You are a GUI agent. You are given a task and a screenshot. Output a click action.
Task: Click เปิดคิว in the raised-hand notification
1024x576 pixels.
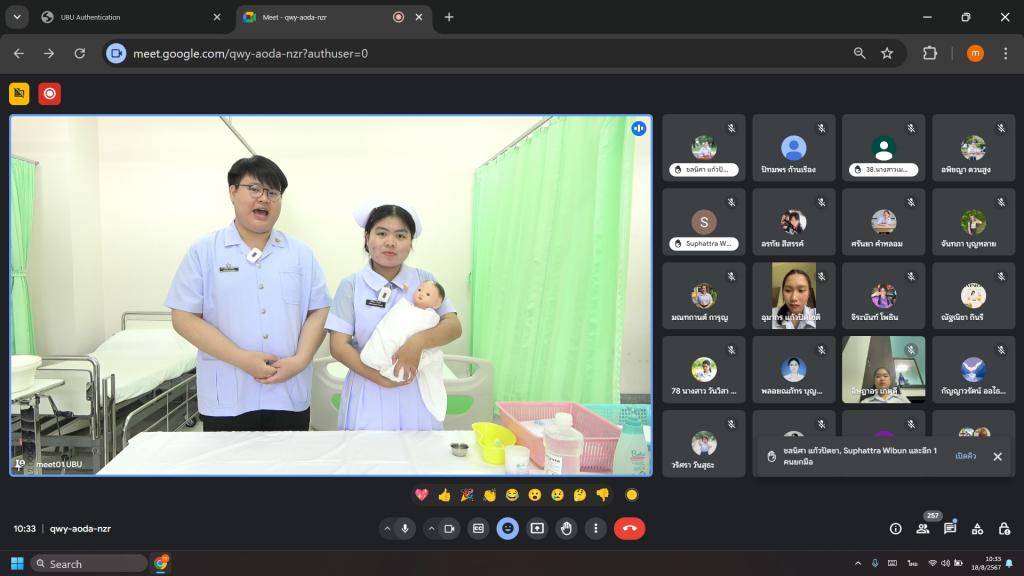[x=966, y=456]
